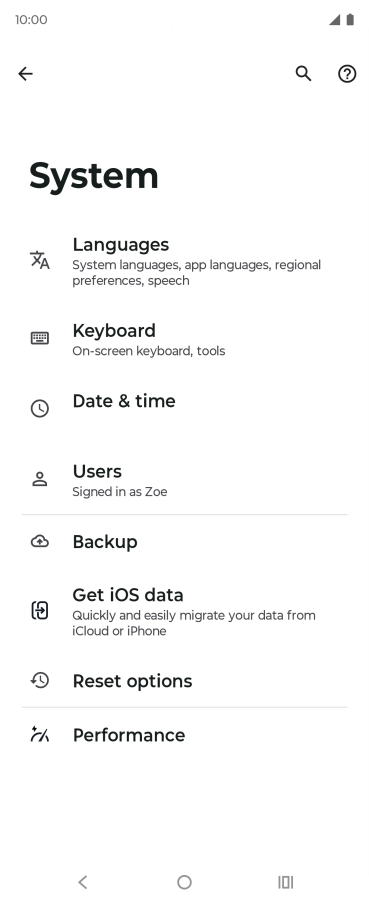369x904 pixels.
Task: Open Keyboard settings entry
Action: coord(184,340)
